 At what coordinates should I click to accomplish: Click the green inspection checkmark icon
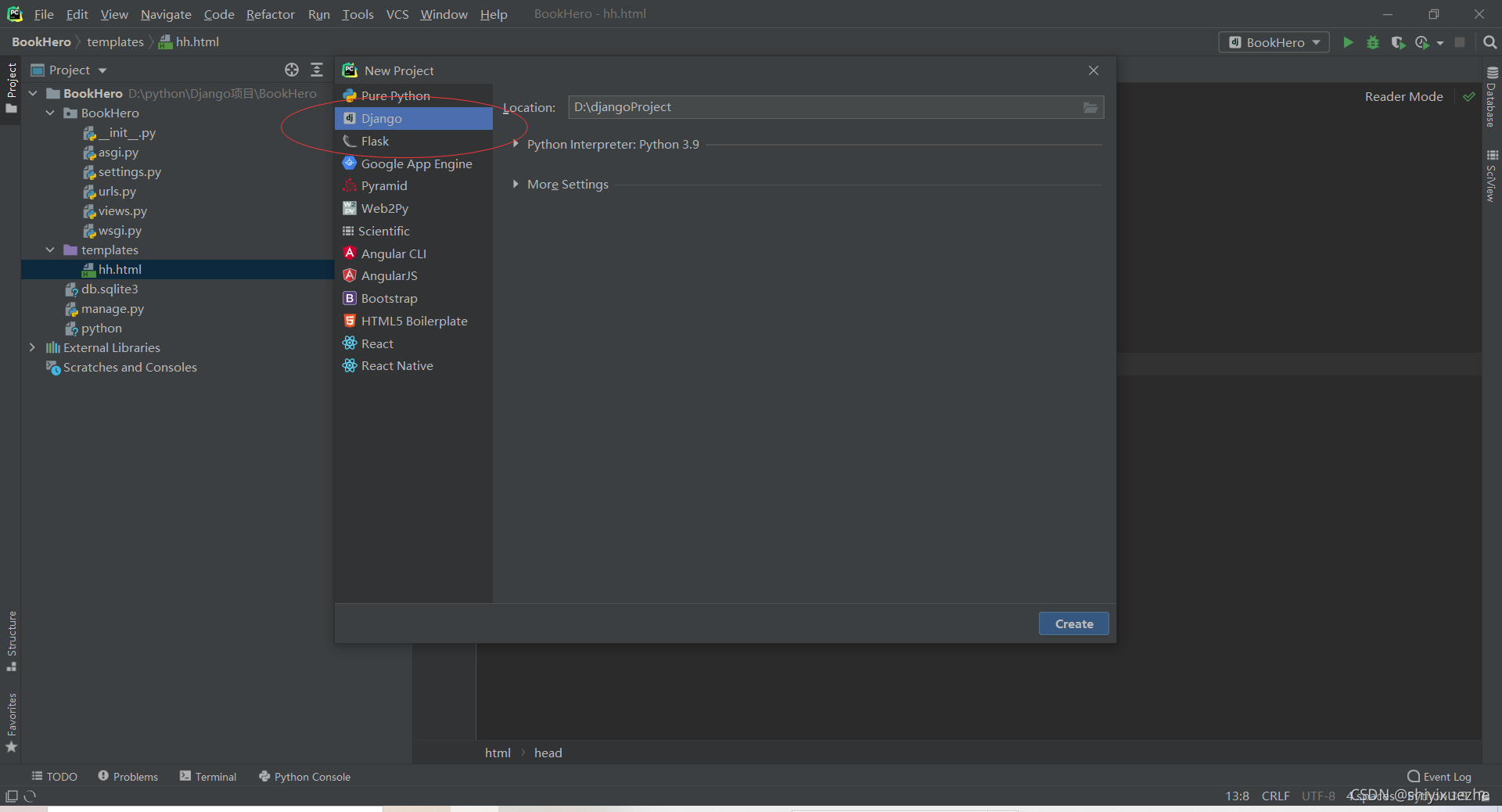click(1469, 97)
